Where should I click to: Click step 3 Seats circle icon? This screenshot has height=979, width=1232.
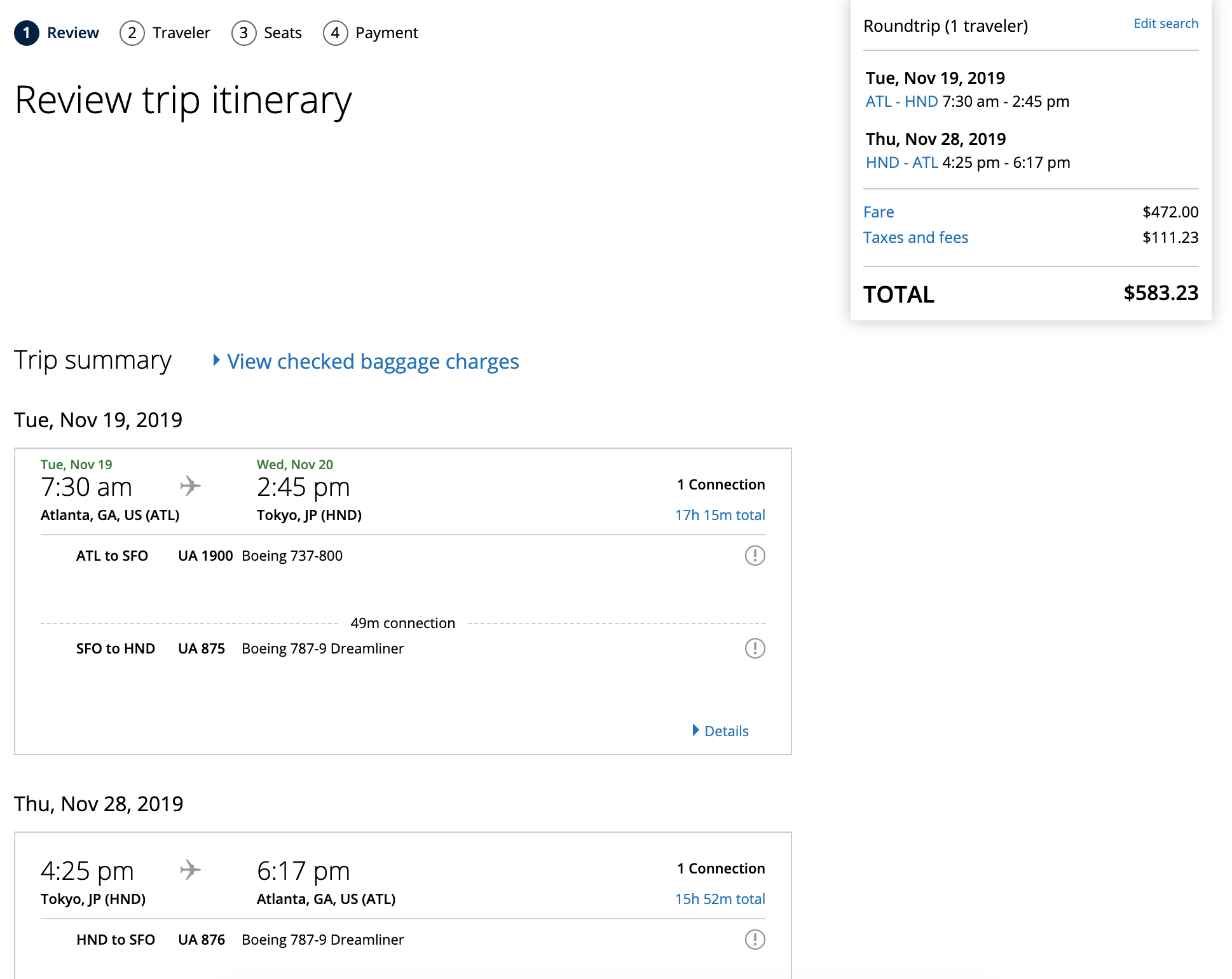point(243,33)
